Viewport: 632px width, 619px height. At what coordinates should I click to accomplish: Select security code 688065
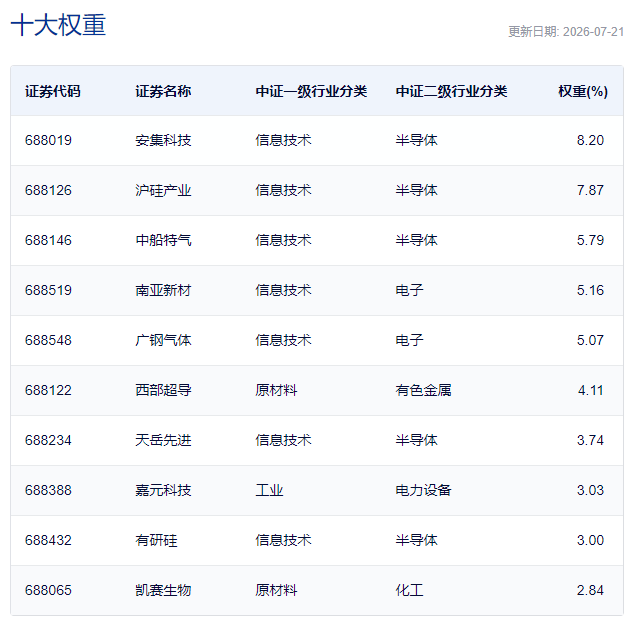pos(48,590)
